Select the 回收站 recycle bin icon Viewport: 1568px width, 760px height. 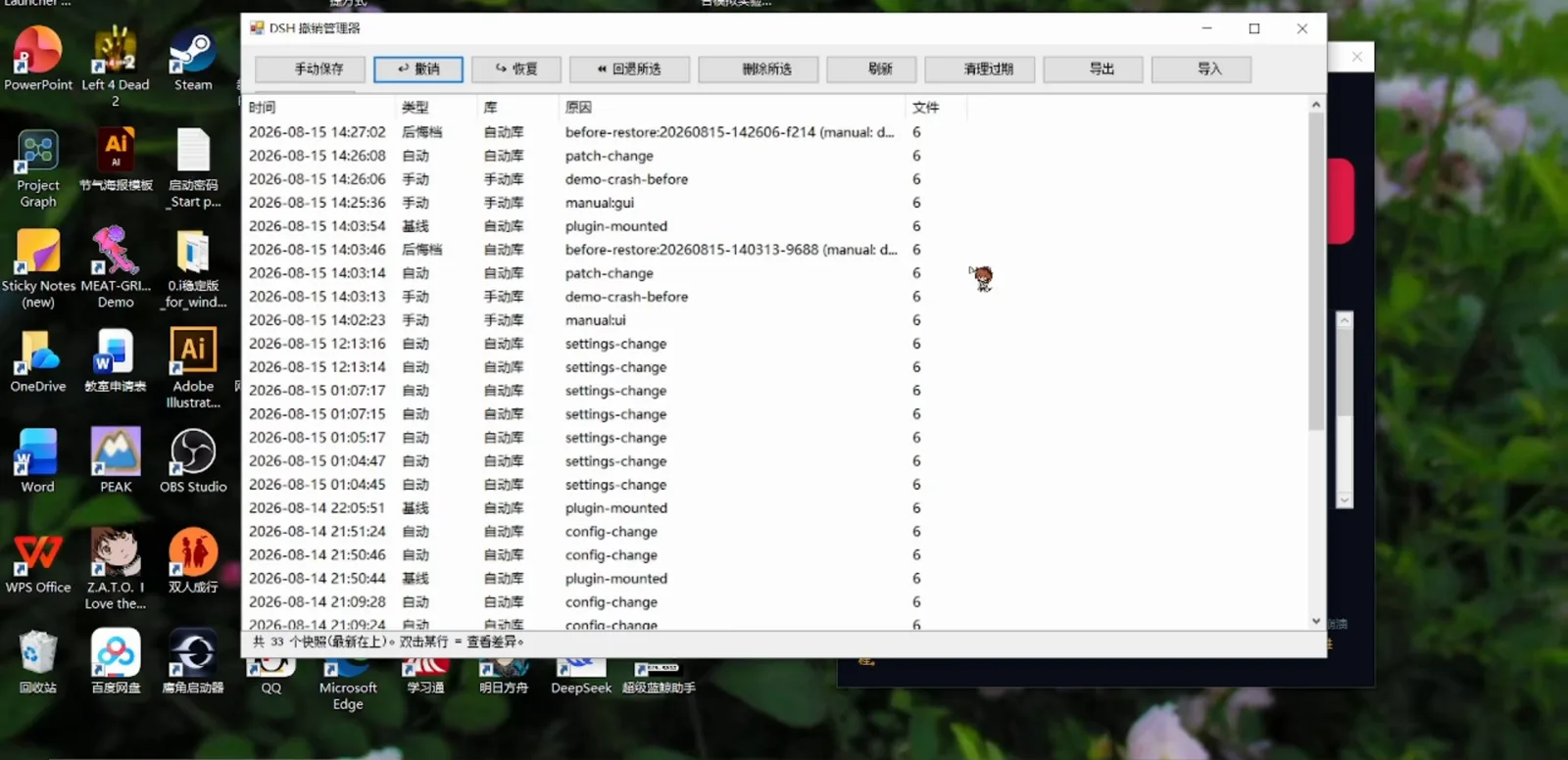[x=37, y=662]
